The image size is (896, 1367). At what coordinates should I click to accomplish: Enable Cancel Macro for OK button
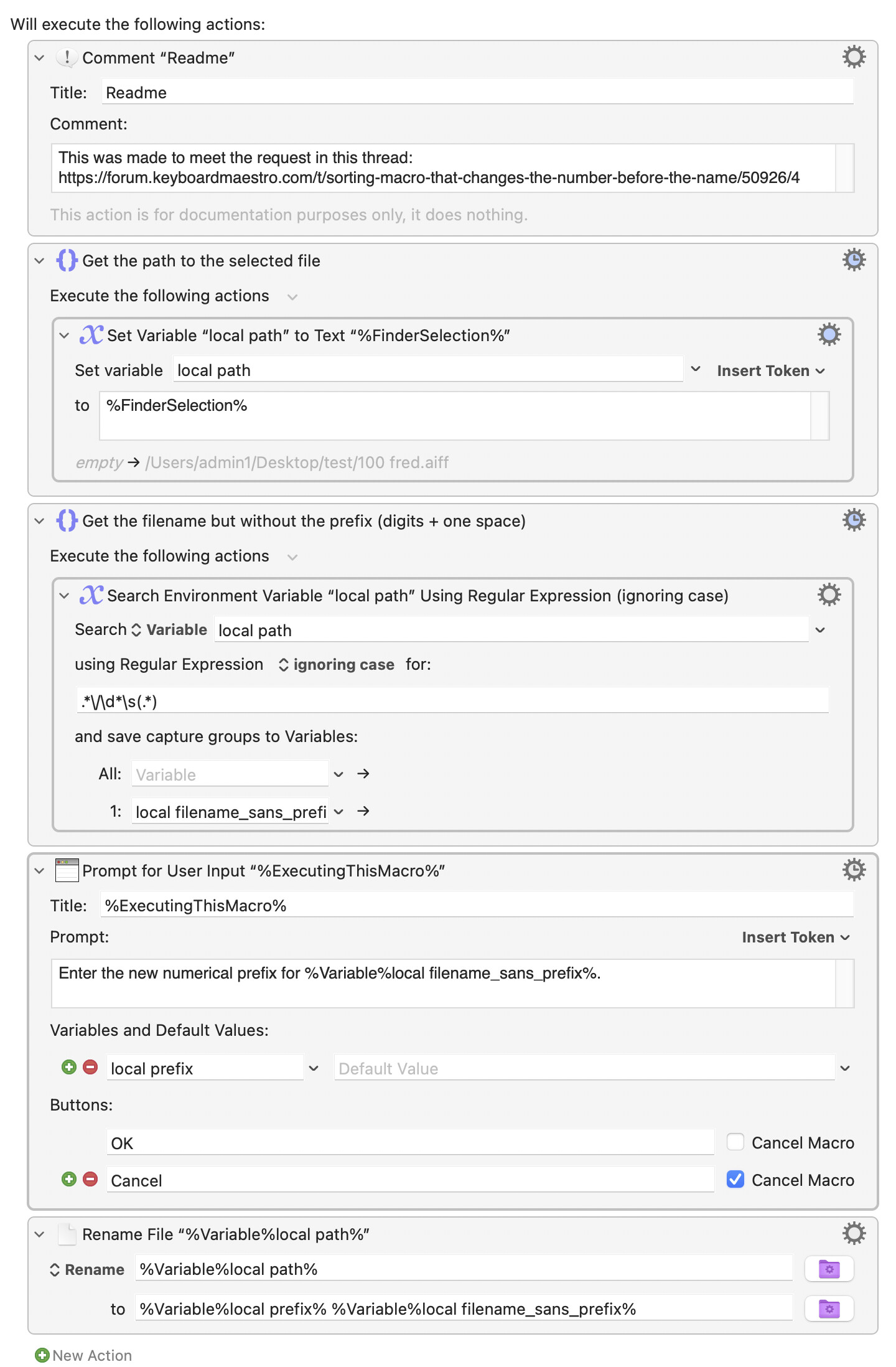[x=735, y=1142]
